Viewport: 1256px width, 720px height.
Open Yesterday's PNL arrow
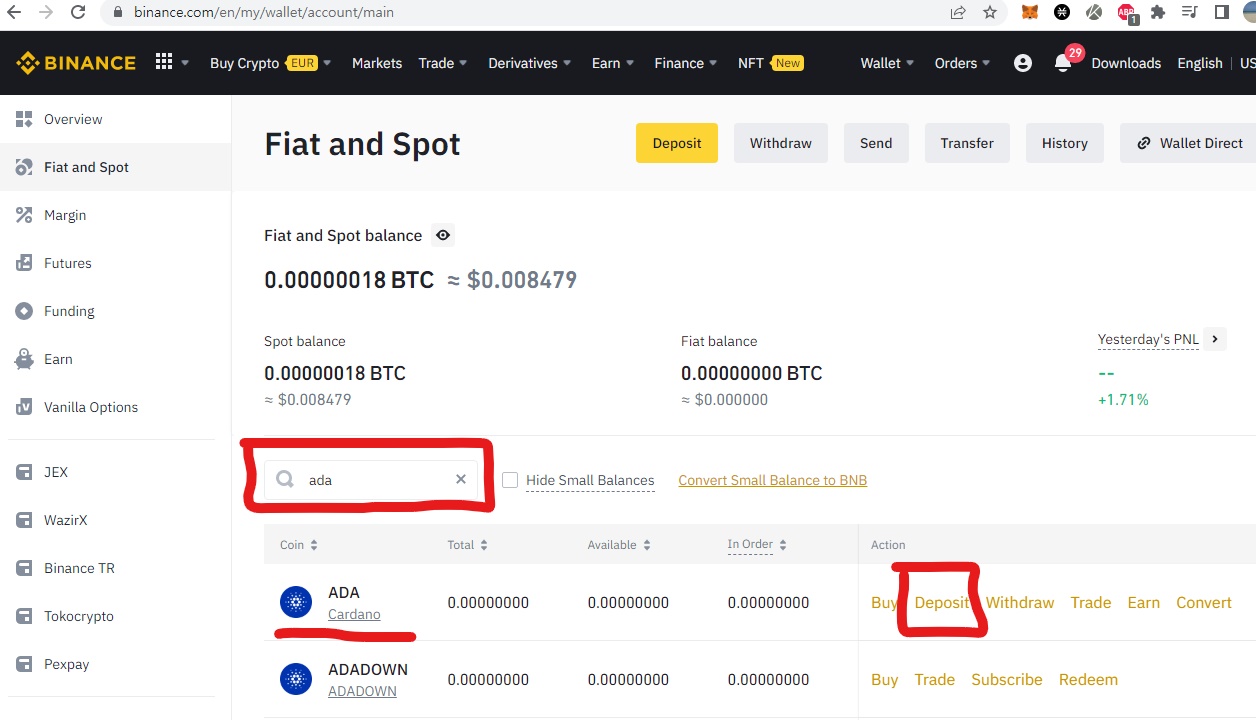click(1215, 339)
